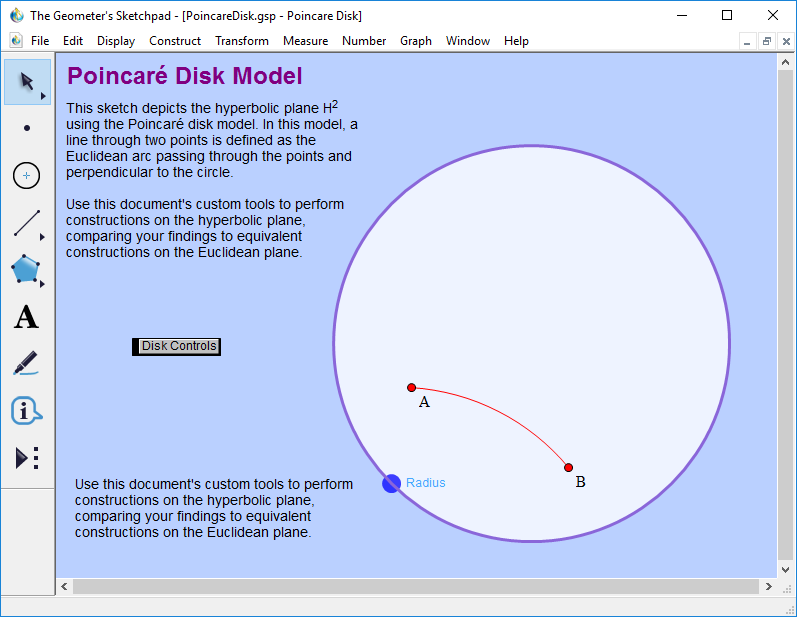Select the Marker pen tool
Screen dimensions: 797x617
27,364
